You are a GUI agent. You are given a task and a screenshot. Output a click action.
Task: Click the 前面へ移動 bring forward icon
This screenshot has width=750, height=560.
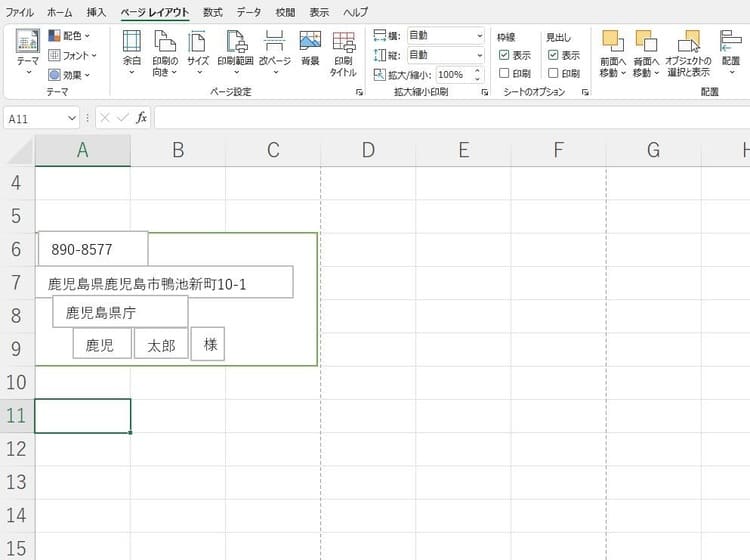[x=612, y=42]
